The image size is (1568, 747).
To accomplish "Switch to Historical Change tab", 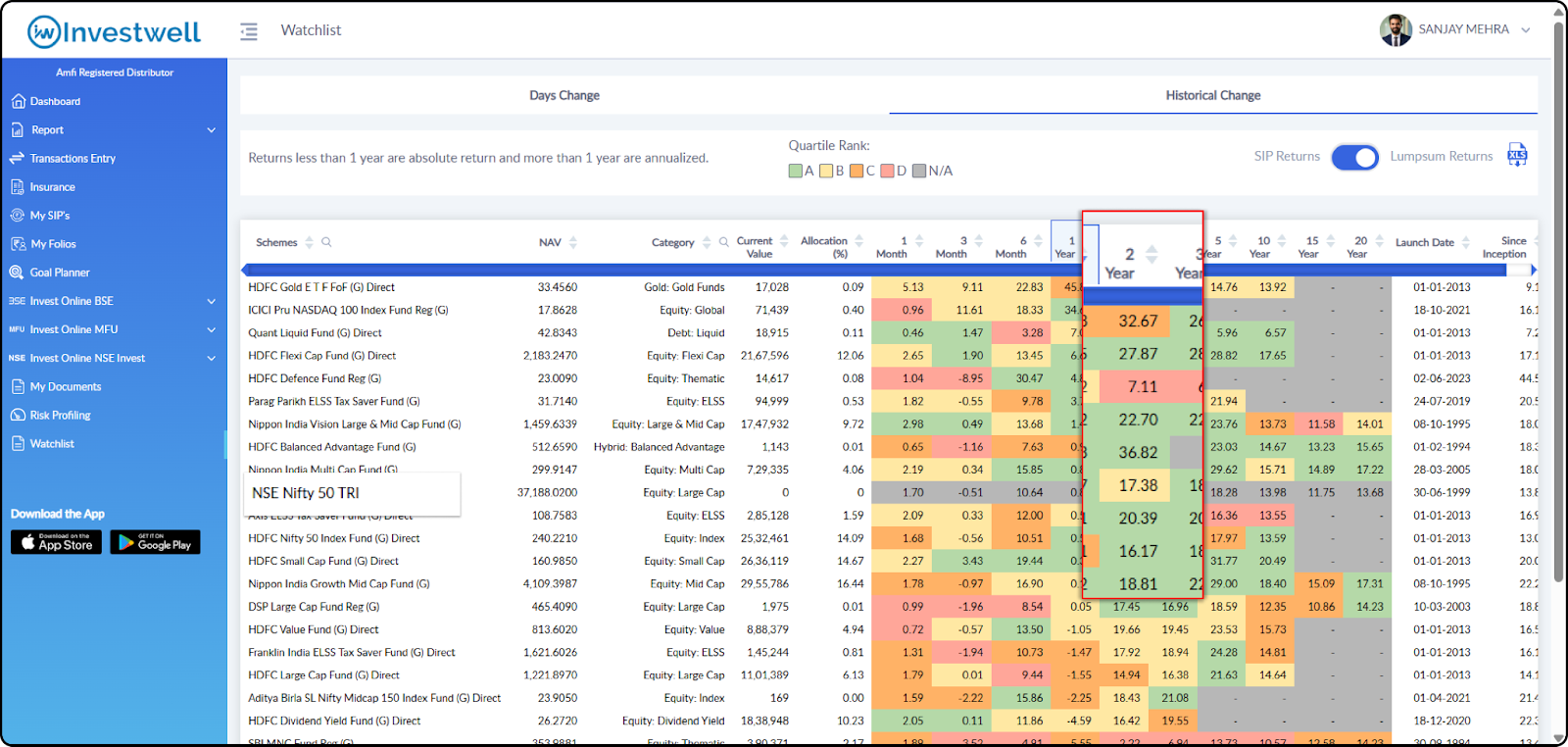I will 1213,95.
